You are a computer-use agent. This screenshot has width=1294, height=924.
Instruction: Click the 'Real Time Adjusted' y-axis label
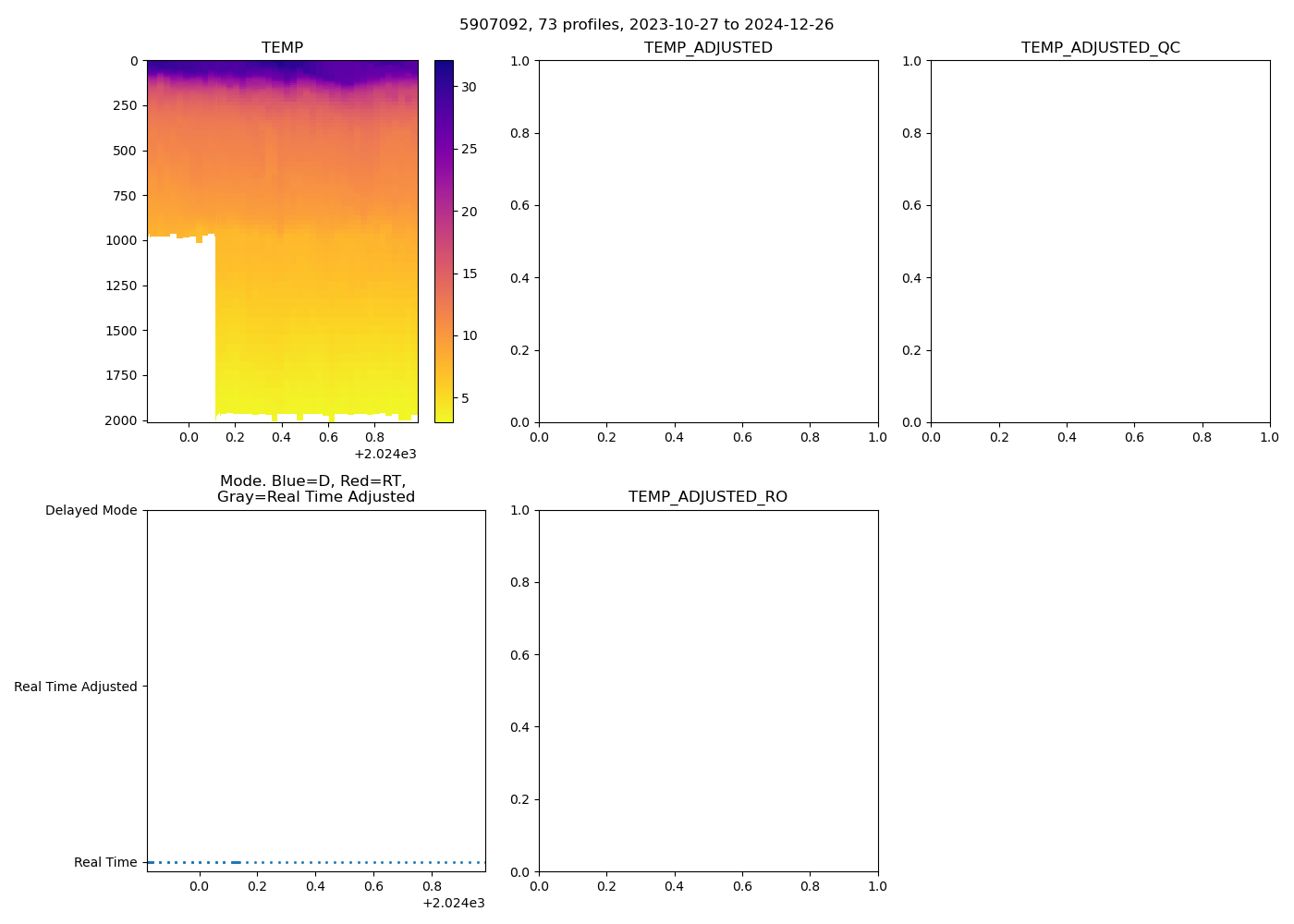pos(76,687)
